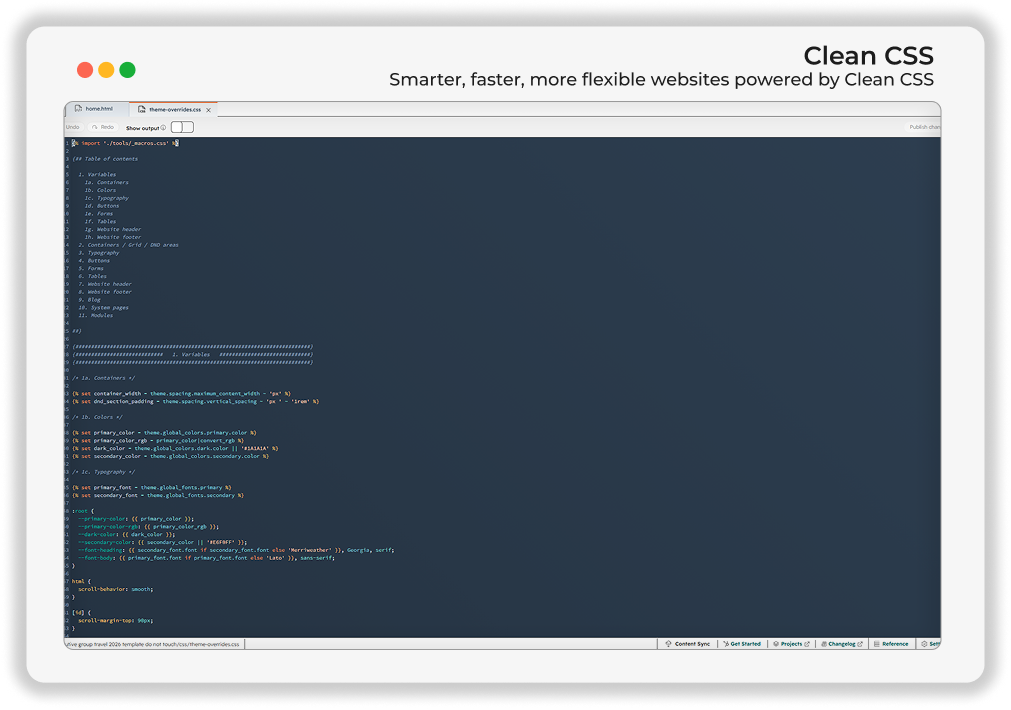Click the Settings gear icon in status bar
Screen dimensions: 1011x710
click(x=924, y=644)
